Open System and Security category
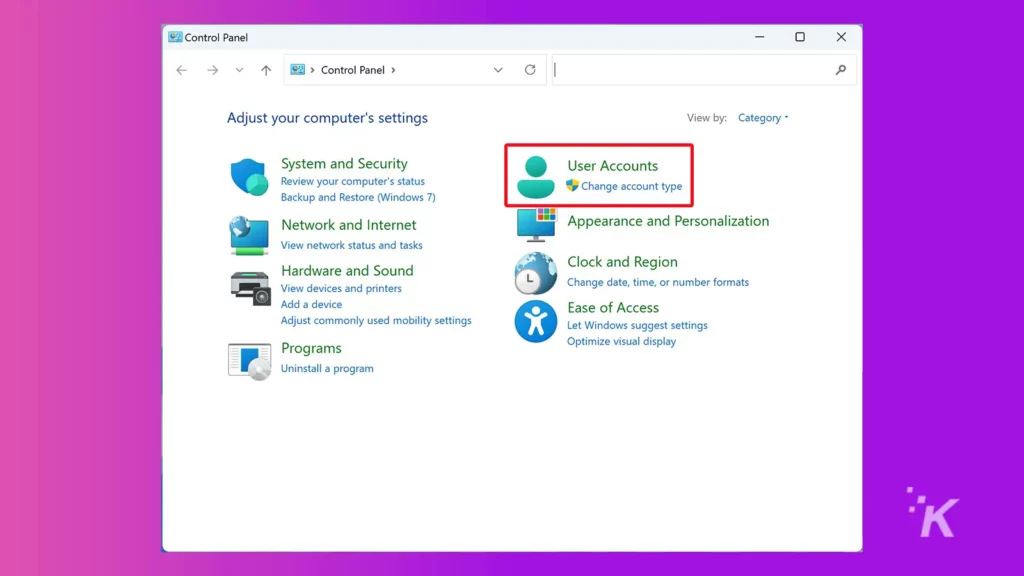Image resolution: width=1024 pixels, height=576 pixels. point(344,163)
